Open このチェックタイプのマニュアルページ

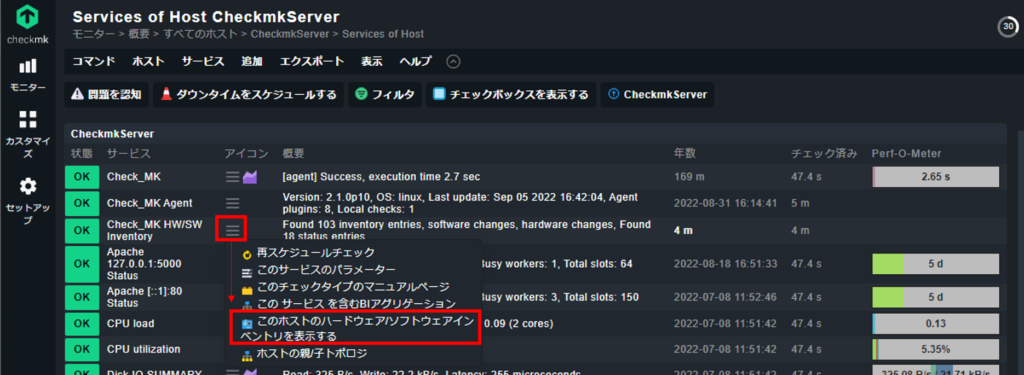click(x=353, y=287)
